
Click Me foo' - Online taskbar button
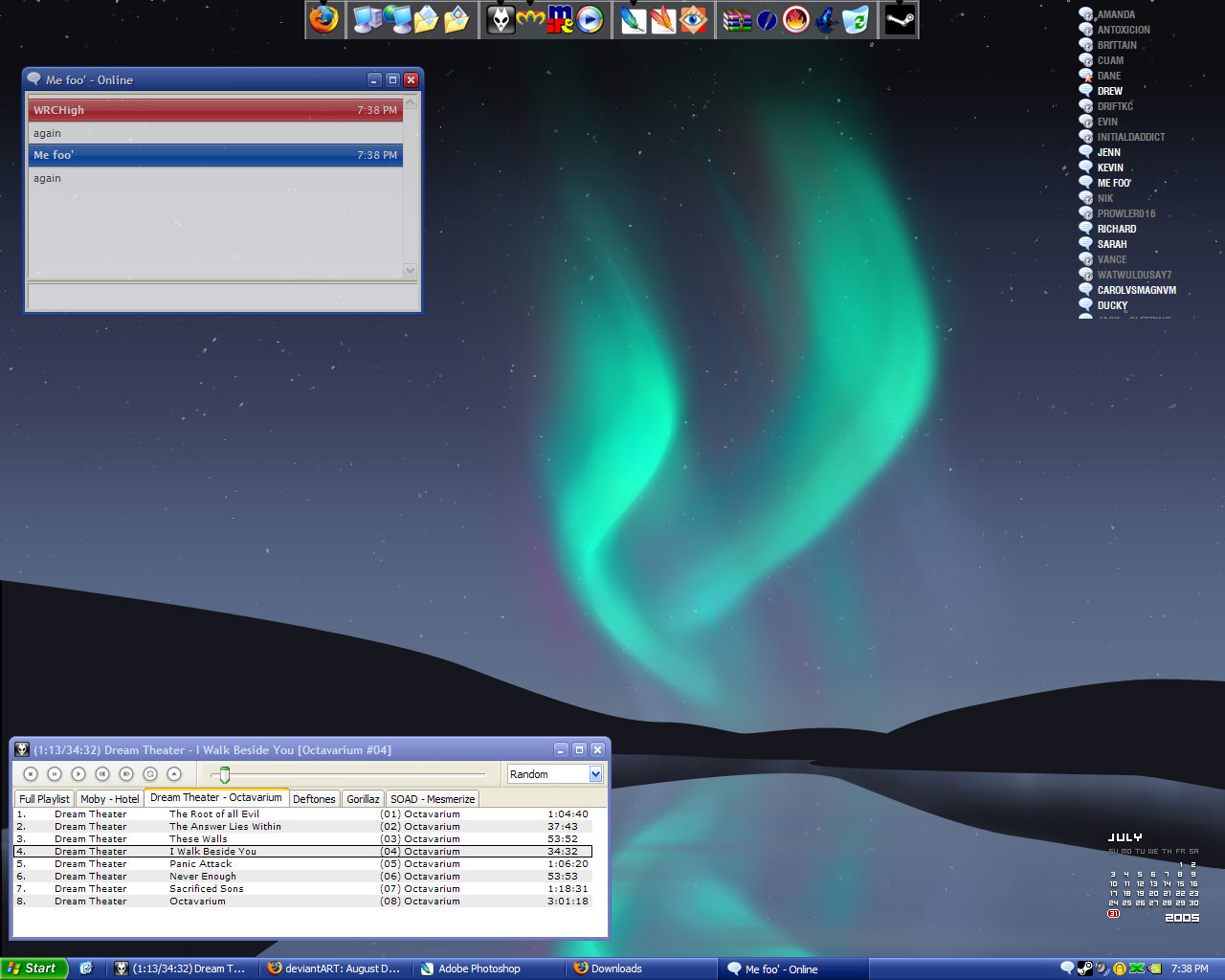point(793,969)
